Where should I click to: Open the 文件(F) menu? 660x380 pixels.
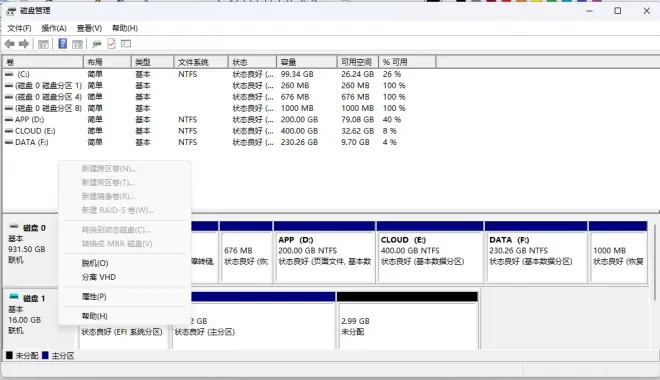coord(19,28)
